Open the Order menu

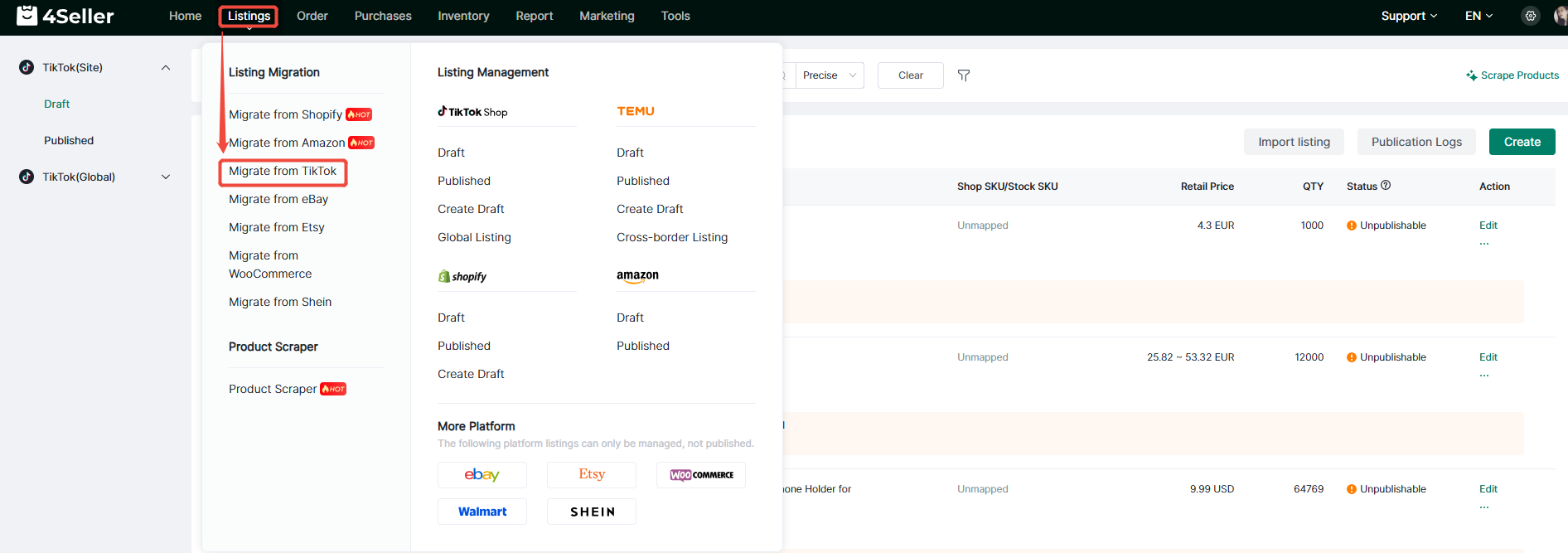coord(312,16)
